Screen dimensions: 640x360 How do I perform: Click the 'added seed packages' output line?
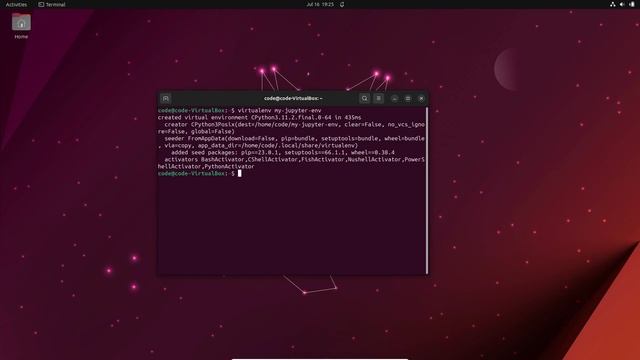tap(283, 153)
